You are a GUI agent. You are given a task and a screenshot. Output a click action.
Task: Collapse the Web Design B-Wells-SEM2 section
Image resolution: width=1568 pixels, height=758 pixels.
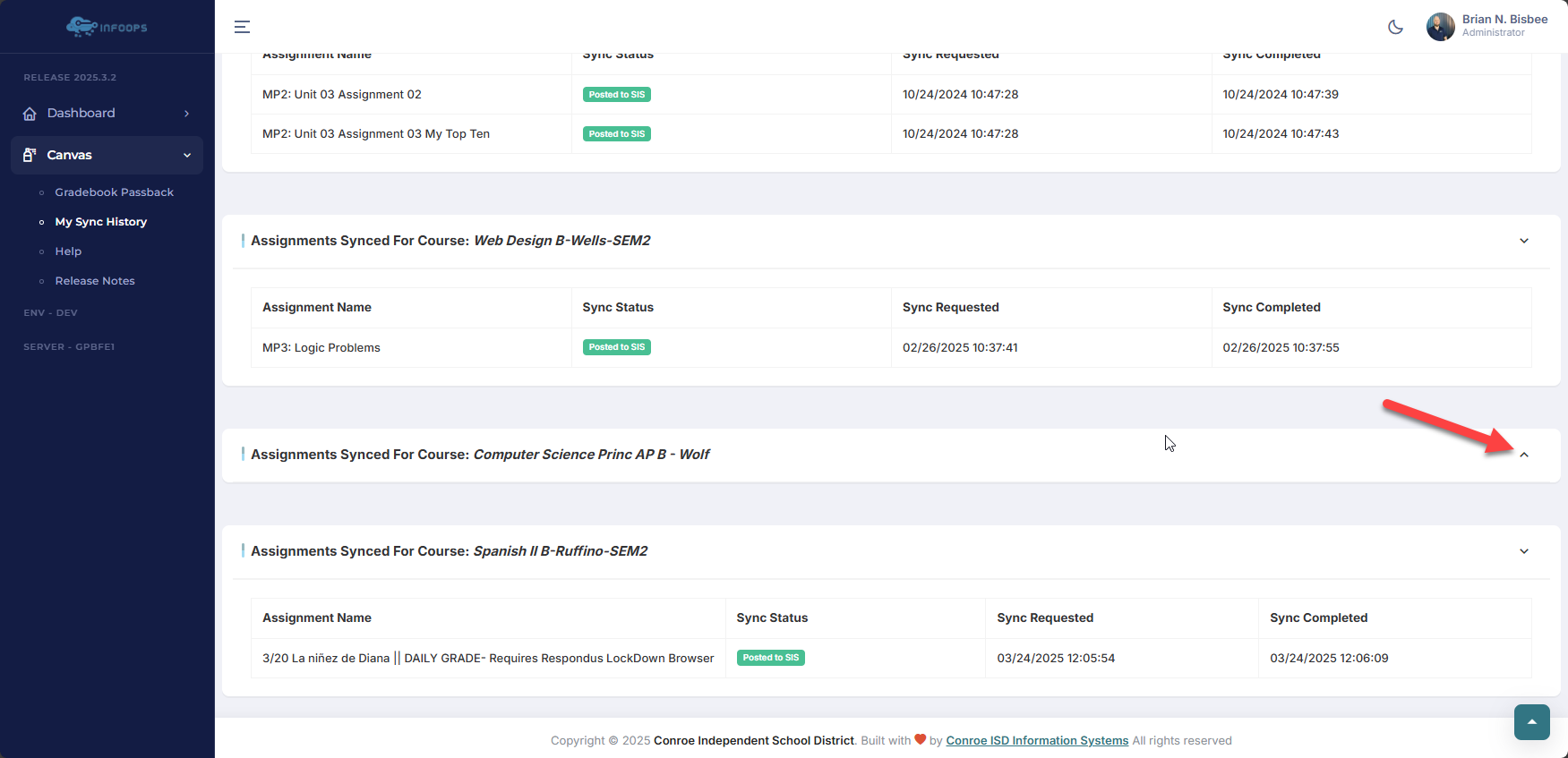(x=1523, y=241)
